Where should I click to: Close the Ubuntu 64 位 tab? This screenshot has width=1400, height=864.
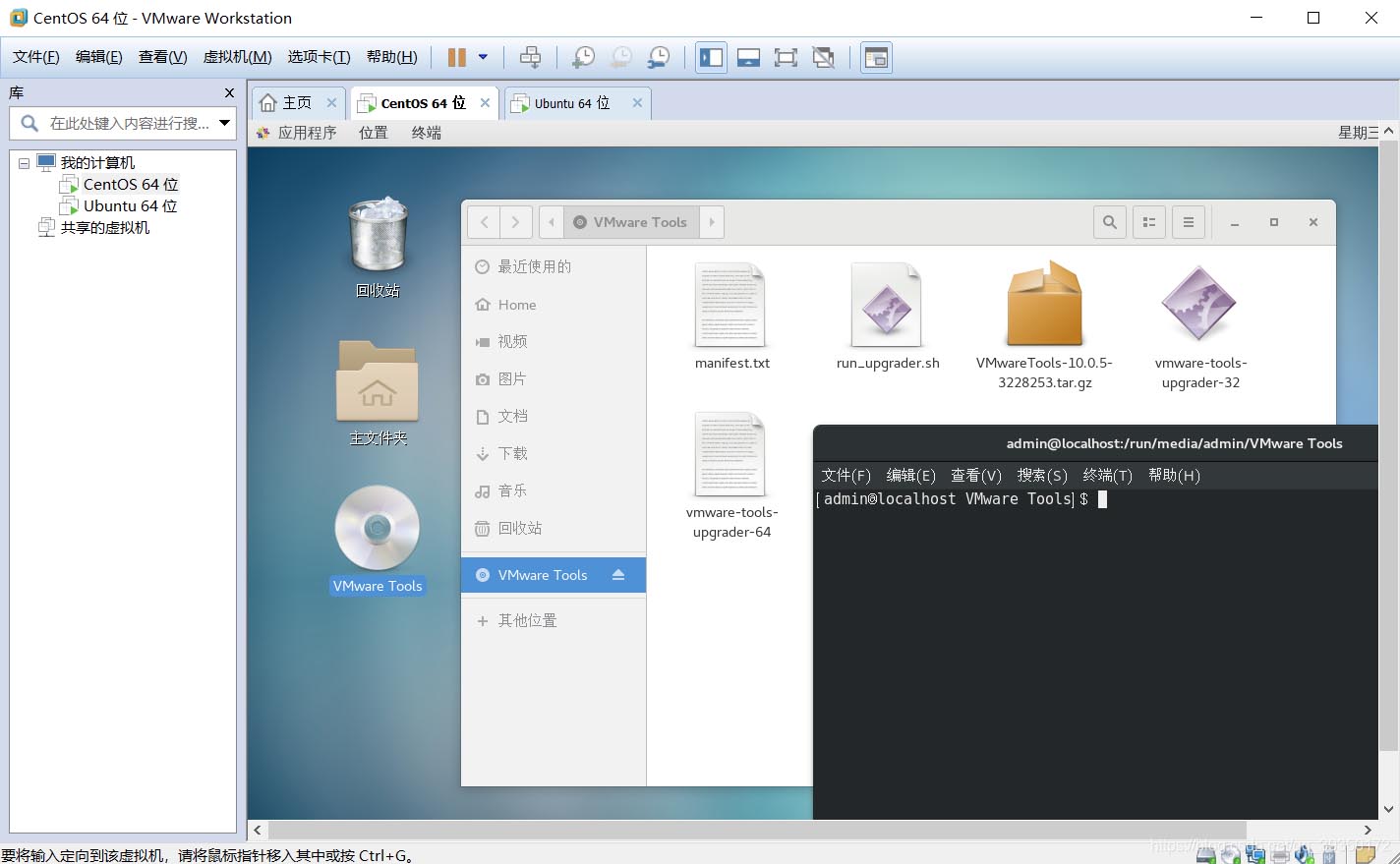tap(637, 103)
